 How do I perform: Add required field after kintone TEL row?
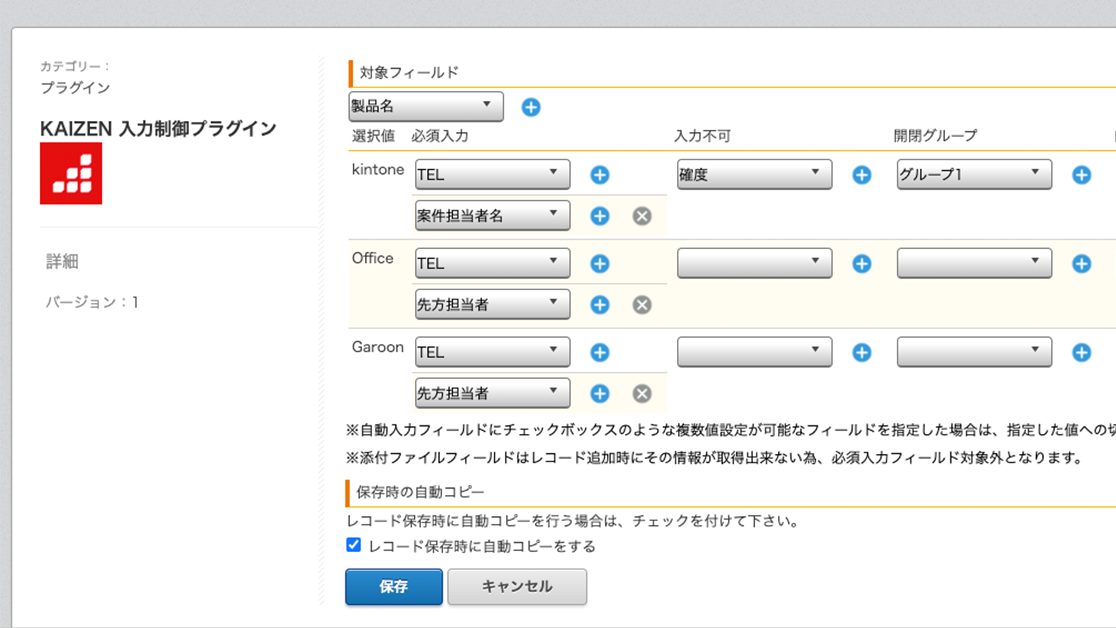(x=600, y=174)
